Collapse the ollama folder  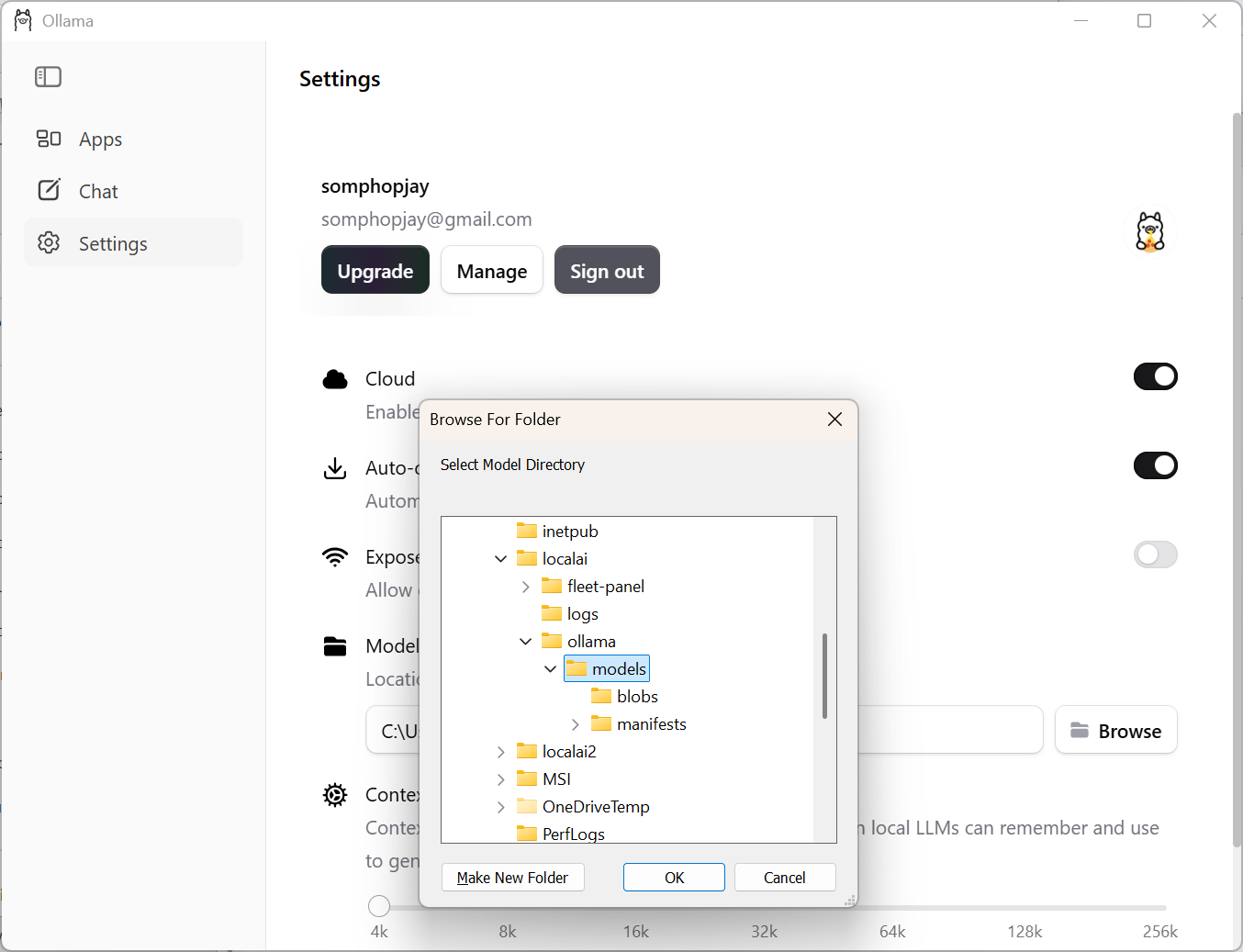coord(525,641)
